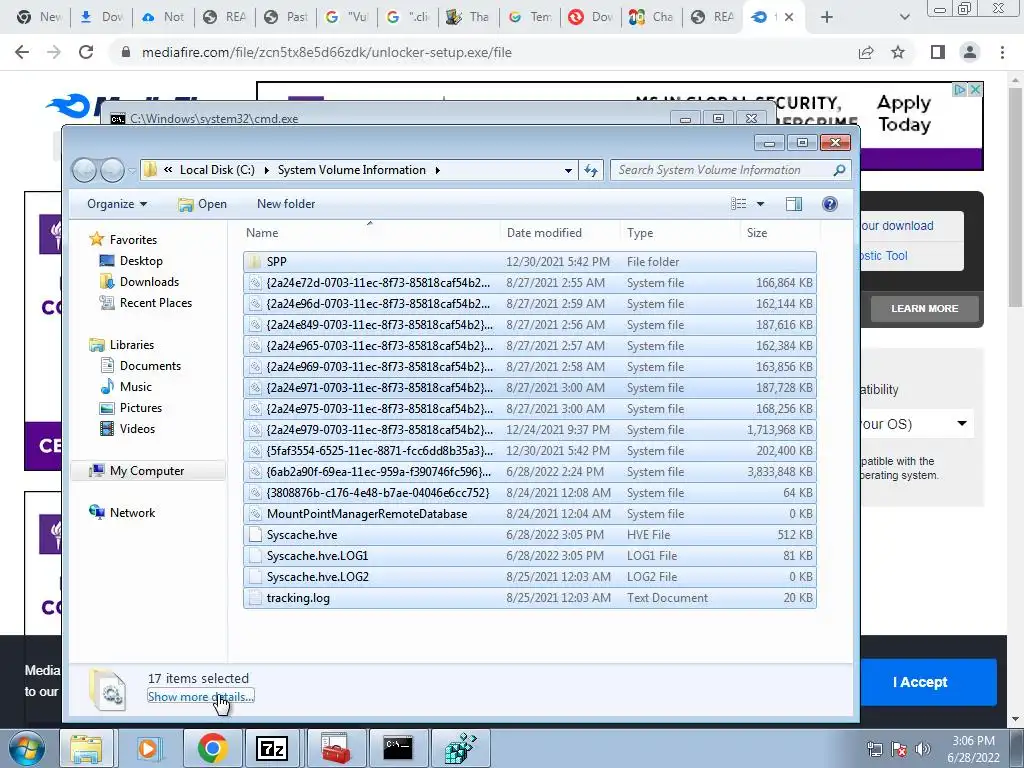Open the Windows Start orb

(x=27, y=748)
